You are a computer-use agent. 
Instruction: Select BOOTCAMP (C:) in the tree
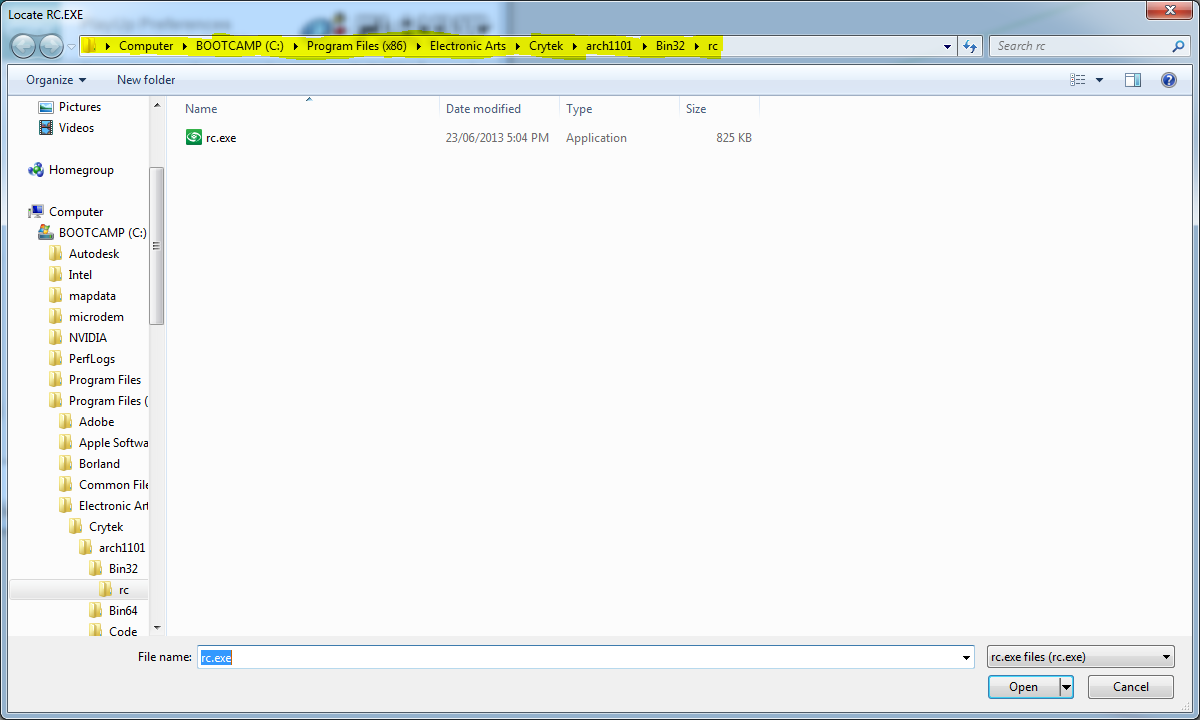pos(102,233)
